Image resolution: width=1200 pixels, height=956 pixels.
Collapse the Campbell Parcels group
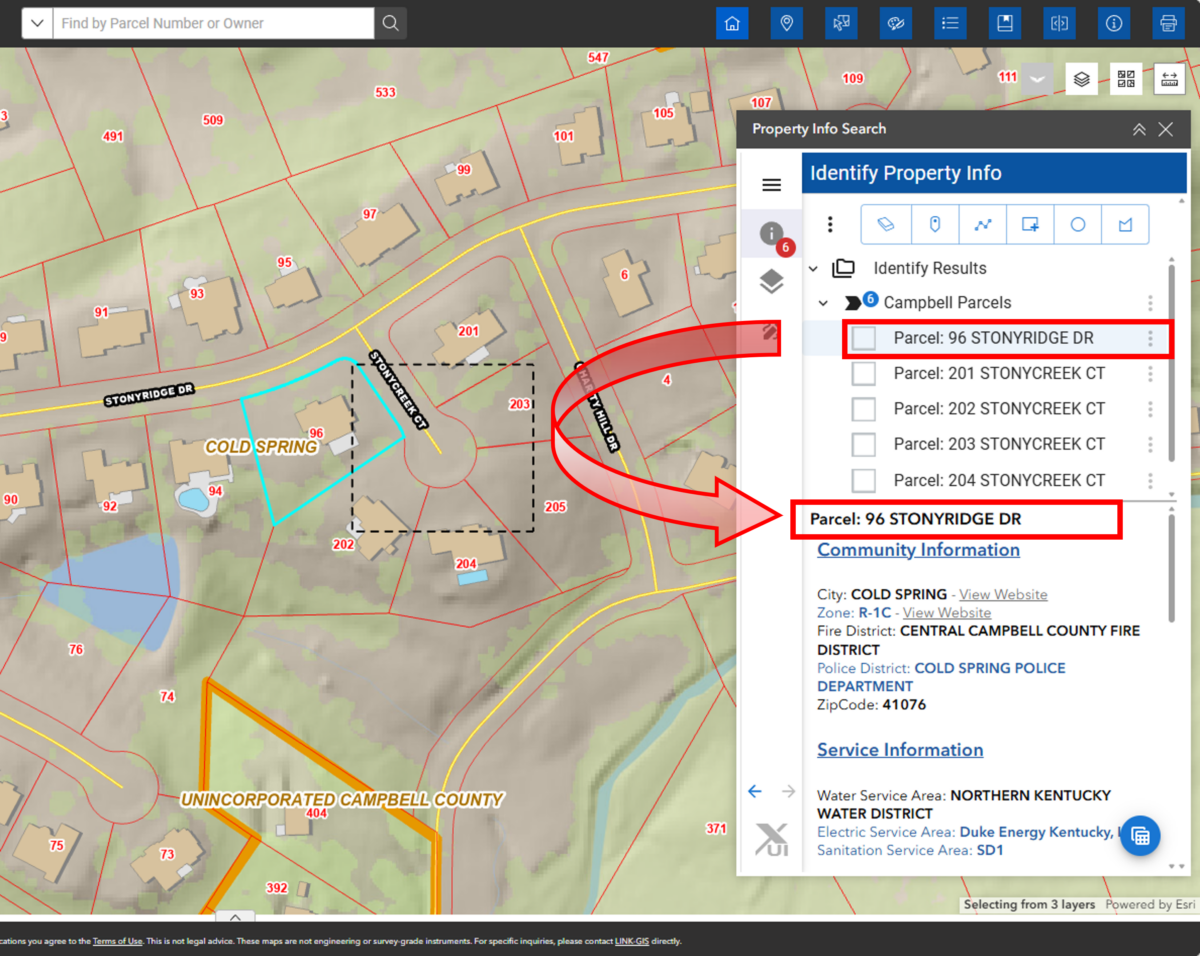point(823,303)
